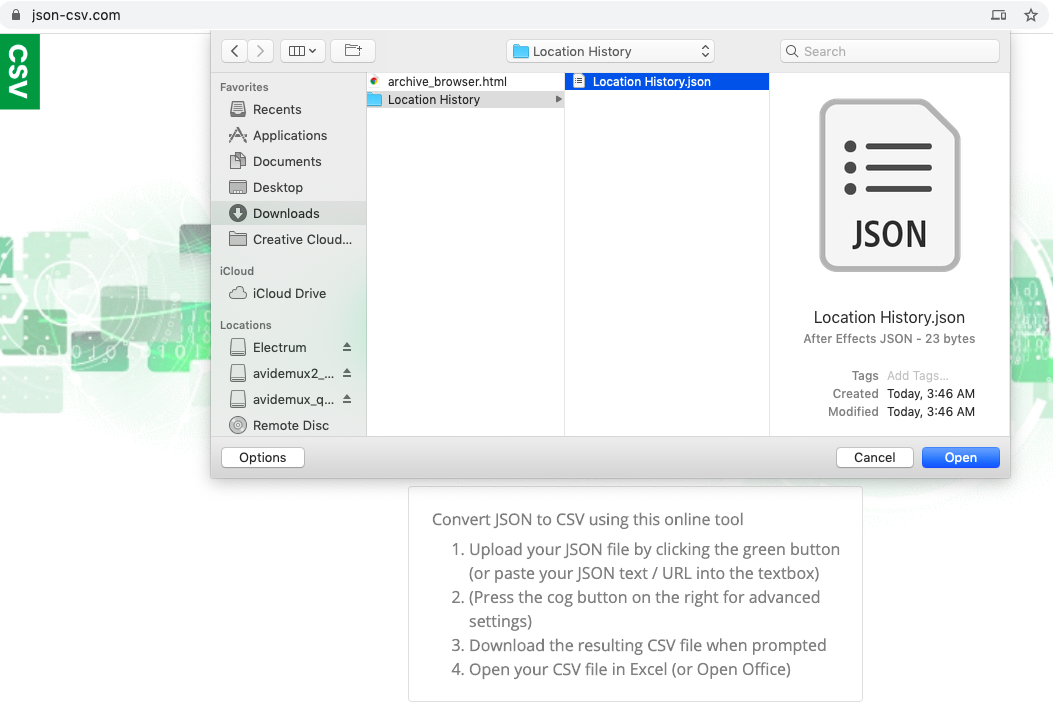The height and width of the screenshot is (707, 1053).
Task: Select Recents in the sidebar
Action: 289,109
